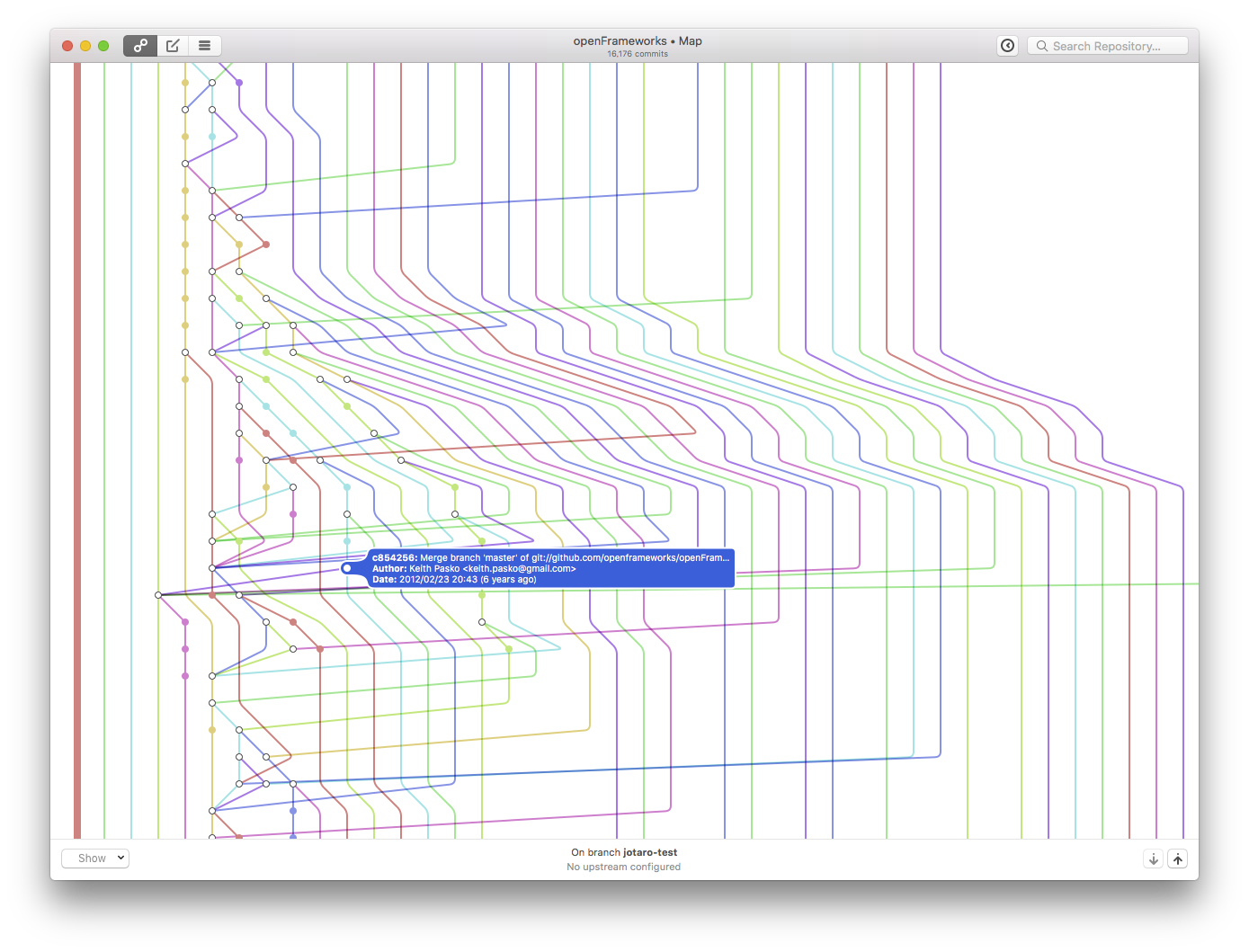Click the jotaro-test branch name label
The height and width of the screenshot is (952, 1249).
(x=650, y=852)
